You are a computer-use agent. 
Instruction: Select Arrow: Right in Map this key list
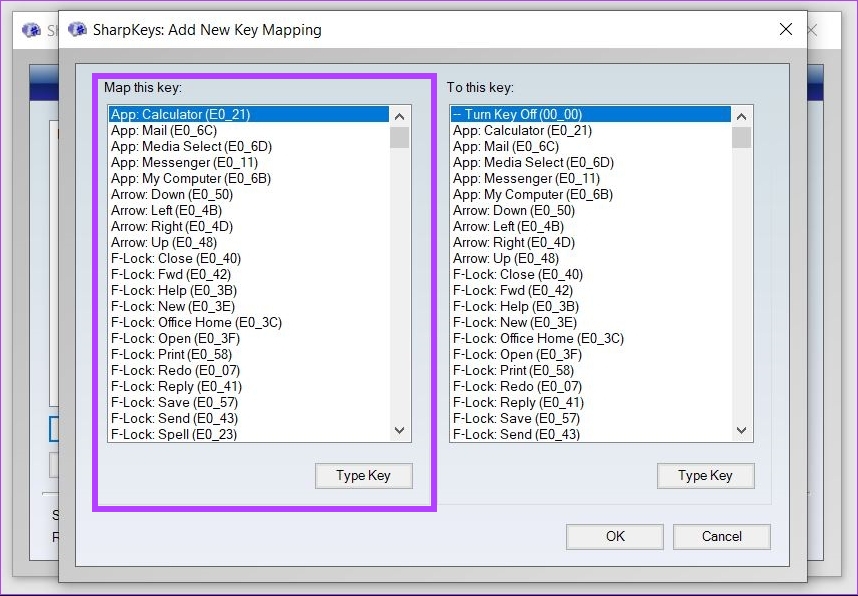pos(249,226)
